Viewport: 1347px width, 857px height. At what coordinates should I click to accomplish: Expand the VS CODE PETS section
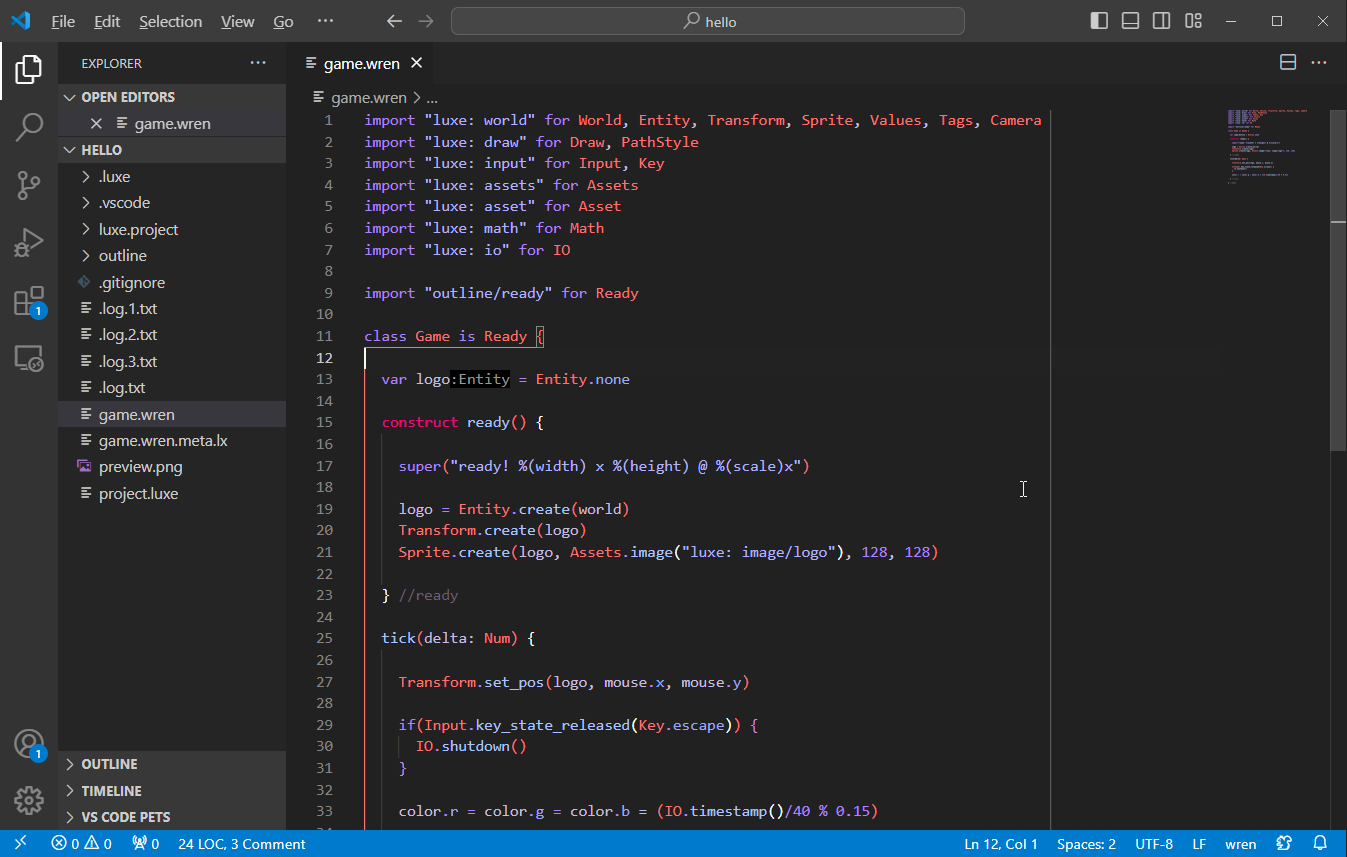point(172,817)
